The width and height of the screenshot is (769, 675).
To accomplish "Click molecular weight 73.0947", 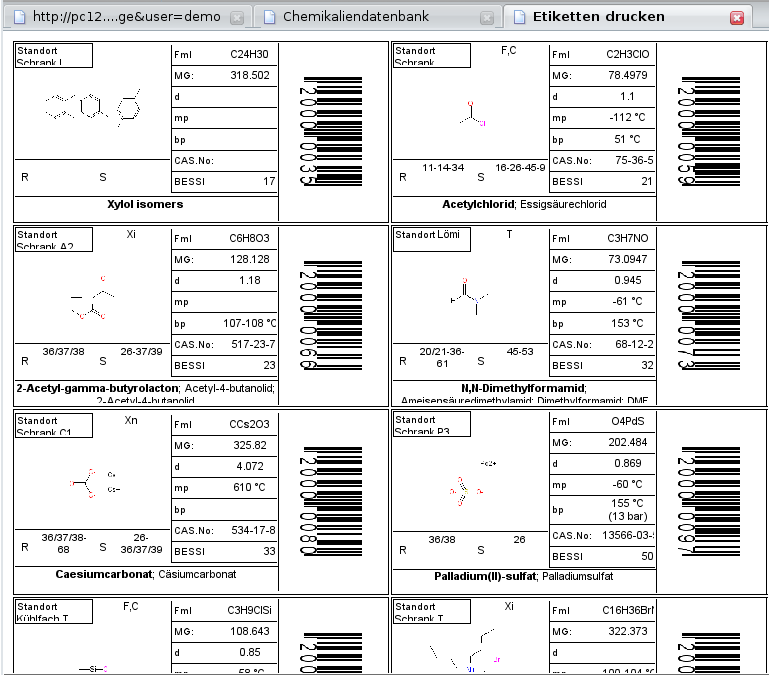I will 627,259.
